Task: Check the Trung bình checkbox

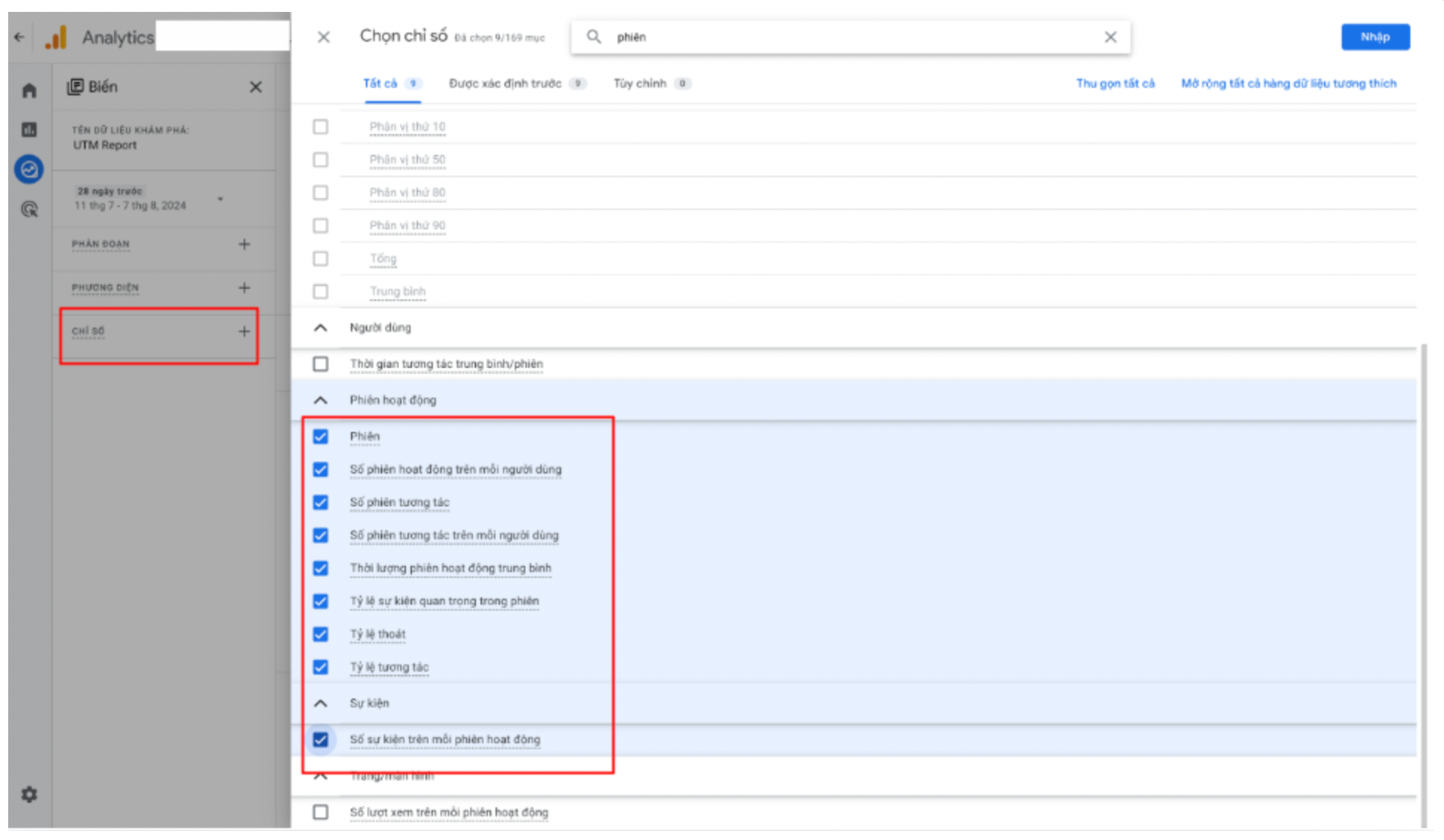Action: (x=320, y=291)
